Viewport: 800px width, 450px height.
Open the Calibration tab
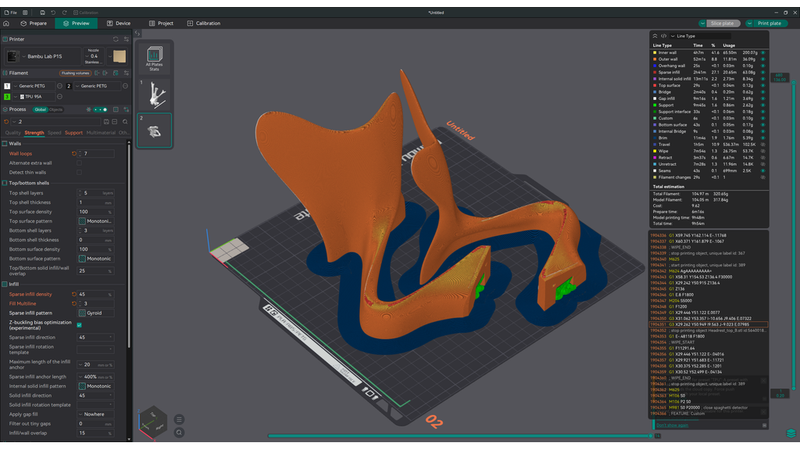(x=204, y=23)
